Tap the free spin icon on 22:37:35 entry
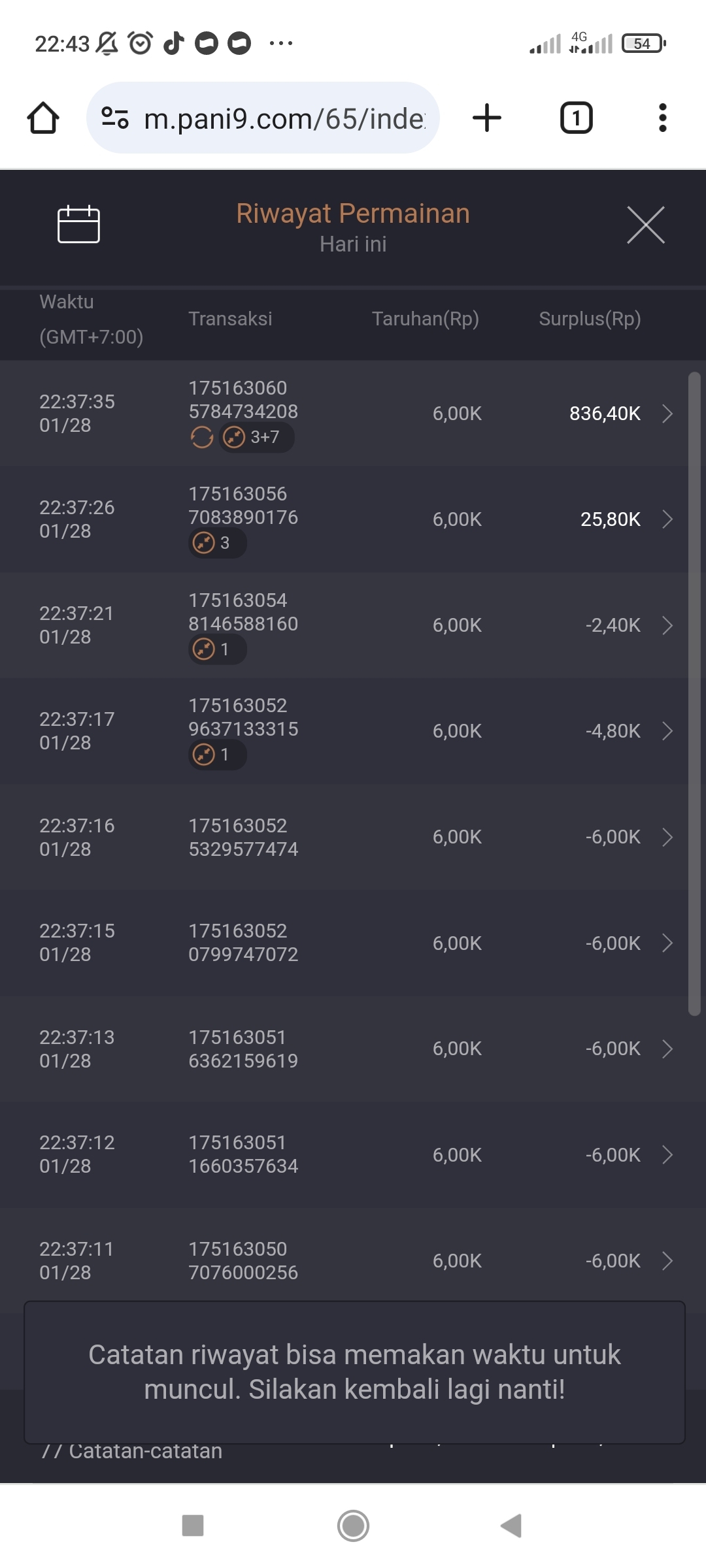The image size is (706, 1568). click(202, 437)
